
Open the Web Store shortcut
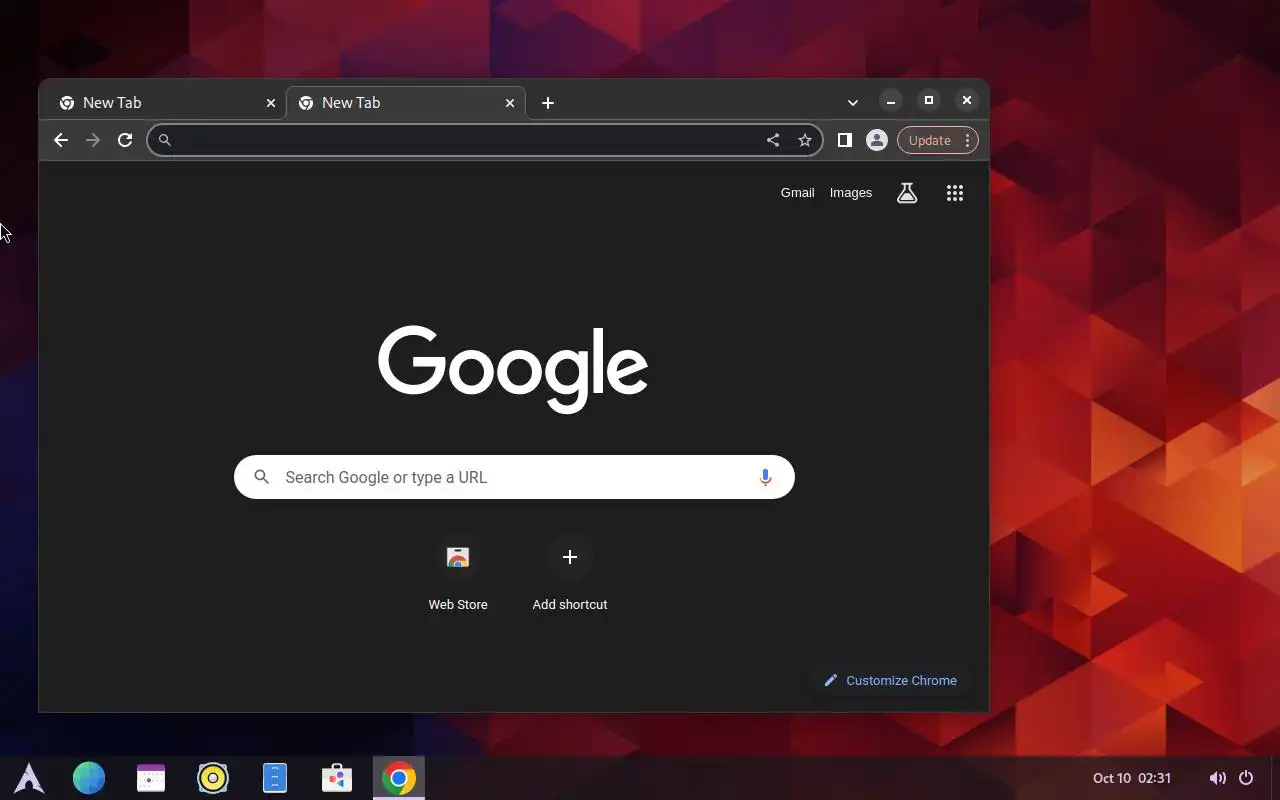[x=458, y=575]
